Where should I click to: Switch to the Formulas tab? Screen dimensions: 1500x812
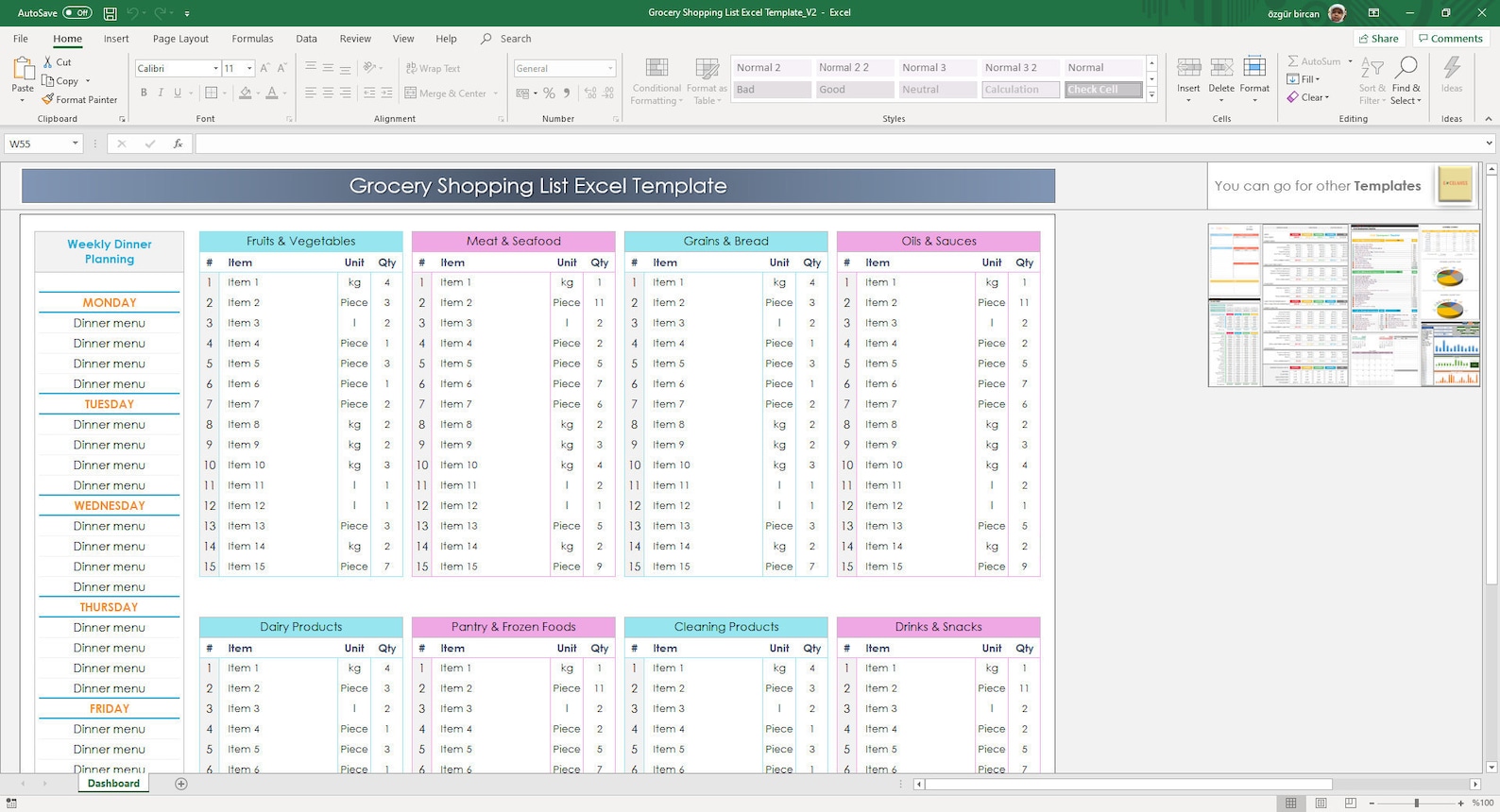[252, 39]
